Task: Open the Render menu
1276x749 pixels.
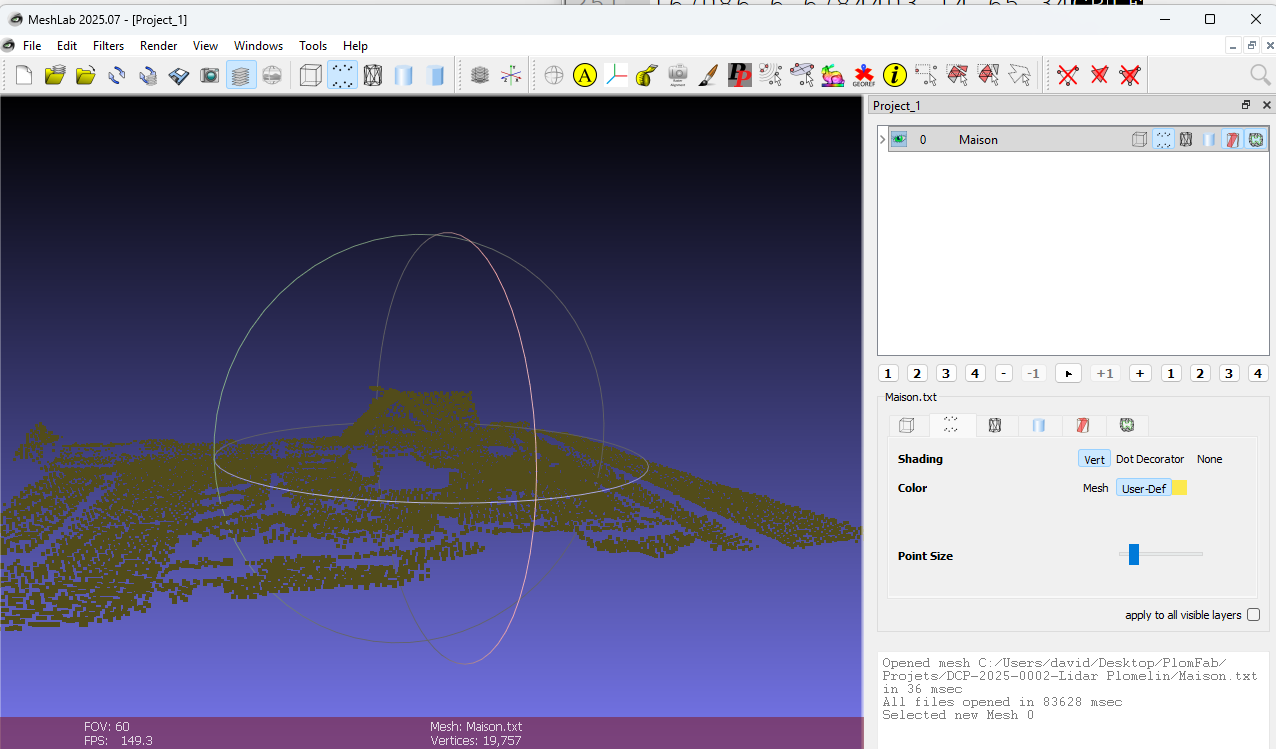Action: coord(158,46)
